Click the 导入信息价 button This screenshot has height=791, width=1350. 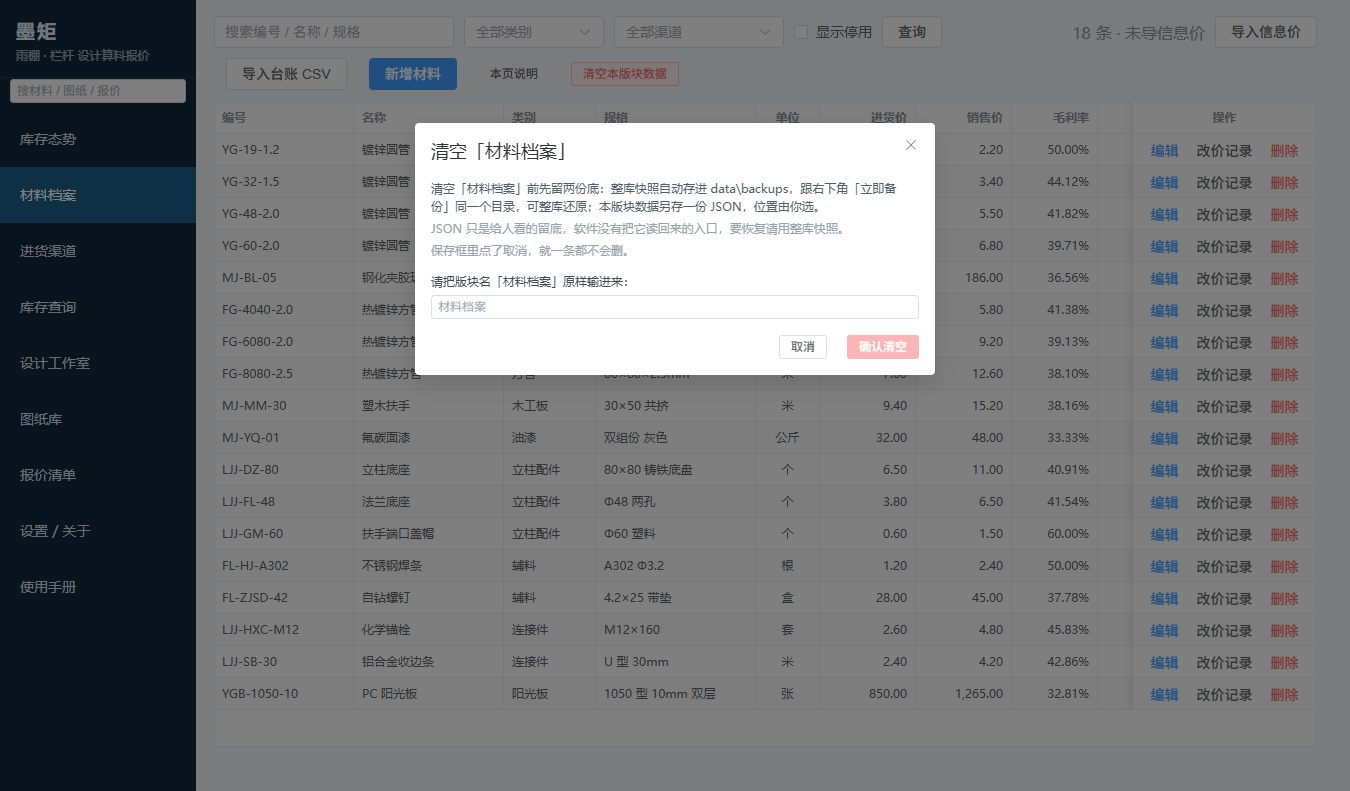(x=1266, y=32)
